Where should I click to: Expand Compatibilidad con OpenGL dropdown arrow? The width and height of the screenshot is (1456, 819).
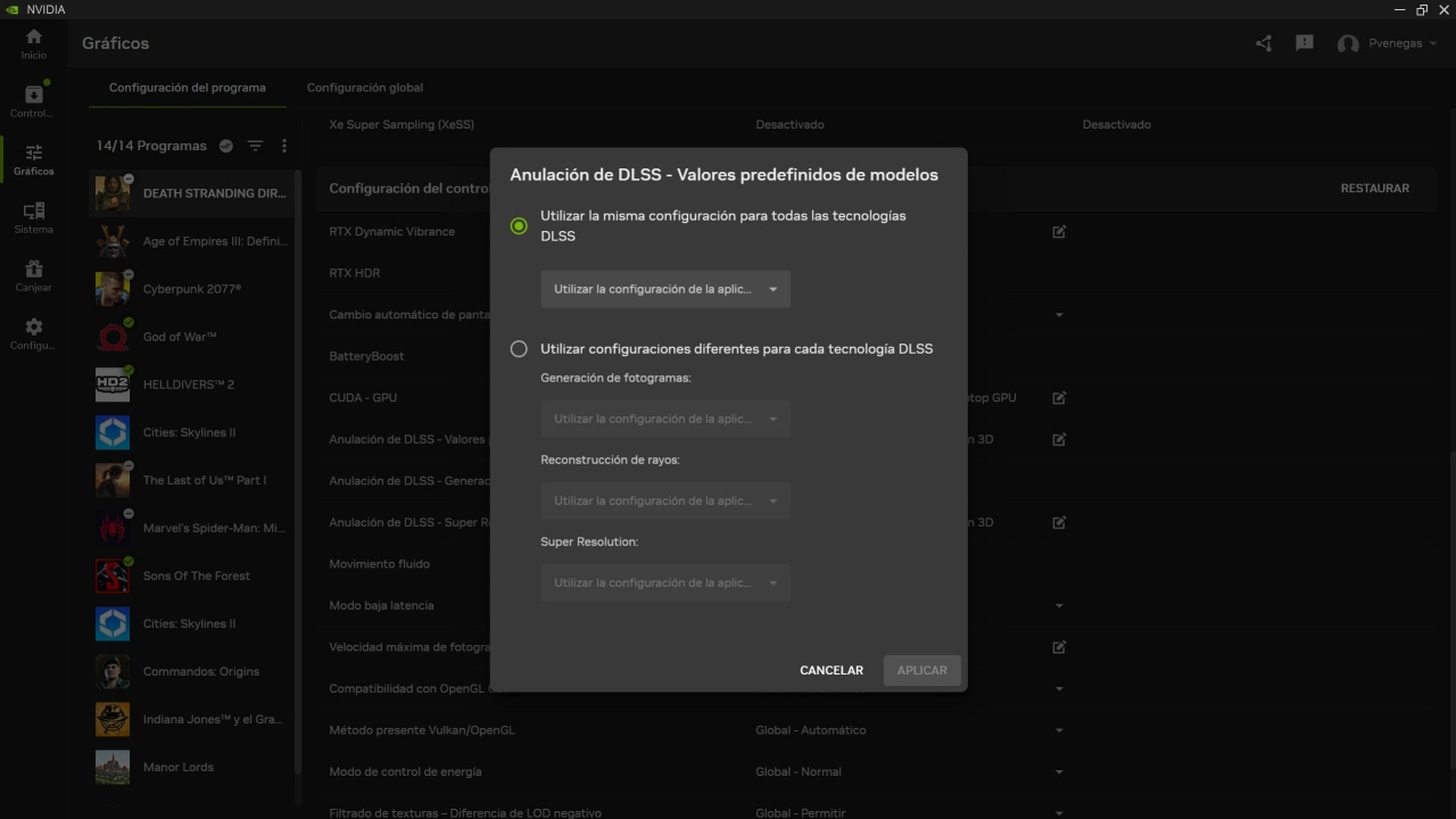[1059, 689]
